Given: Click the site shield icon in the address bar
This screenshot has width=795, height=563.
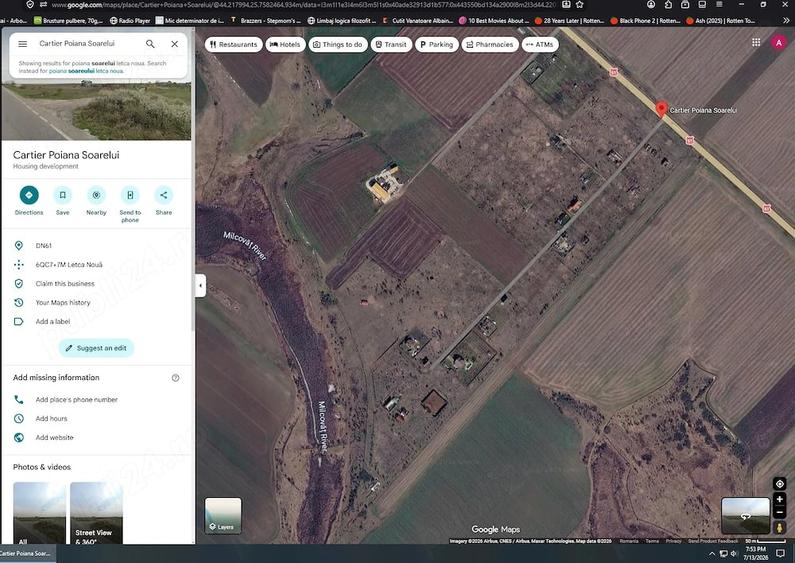Looking at the screenshot, I should pyautogui.click(x=30, y=5).
